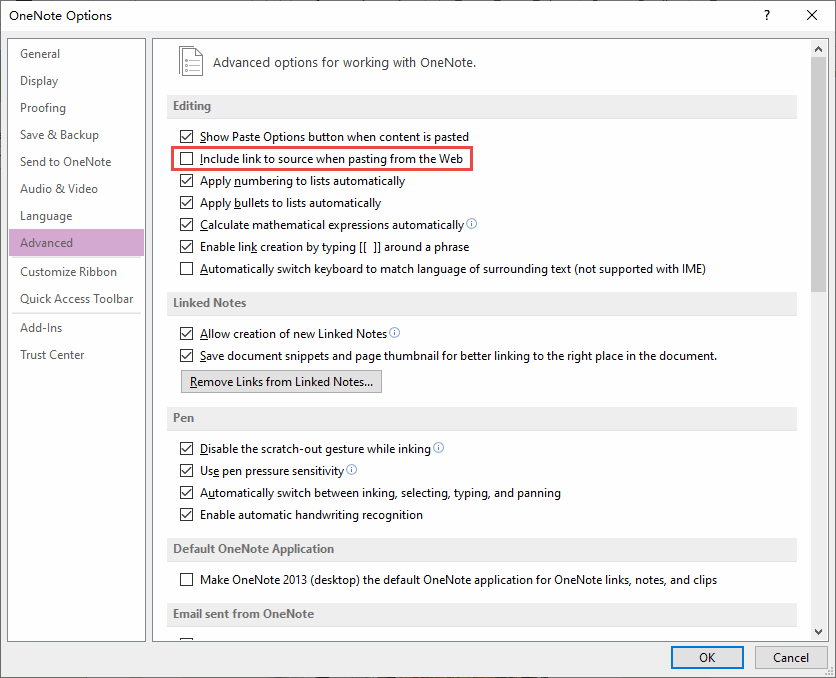Click the scrollbar down arrow
The height and width of the screenshot is (678, 836).
(x=818, y=632)
